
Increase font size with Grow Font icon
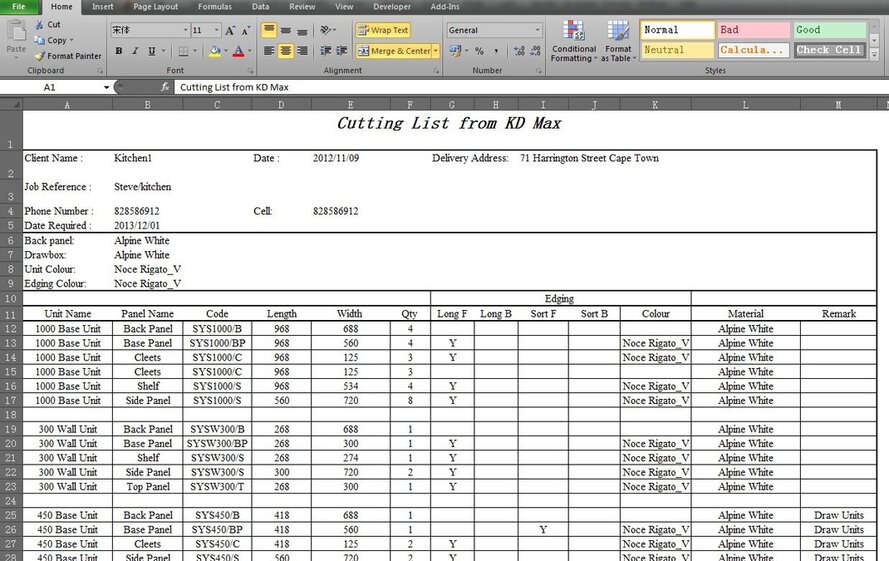pyautogui.click(x=230, y=31)
